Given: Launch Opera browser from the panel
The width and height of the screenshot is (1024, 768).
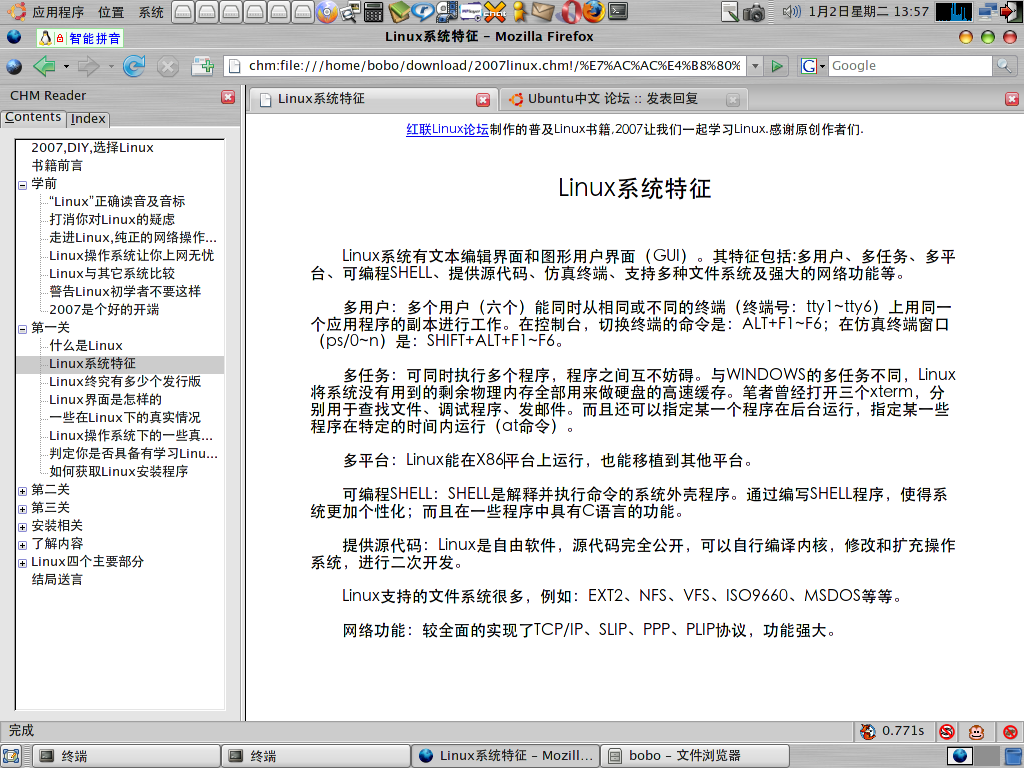Looking at the screenshot, I should pos(570,11).
